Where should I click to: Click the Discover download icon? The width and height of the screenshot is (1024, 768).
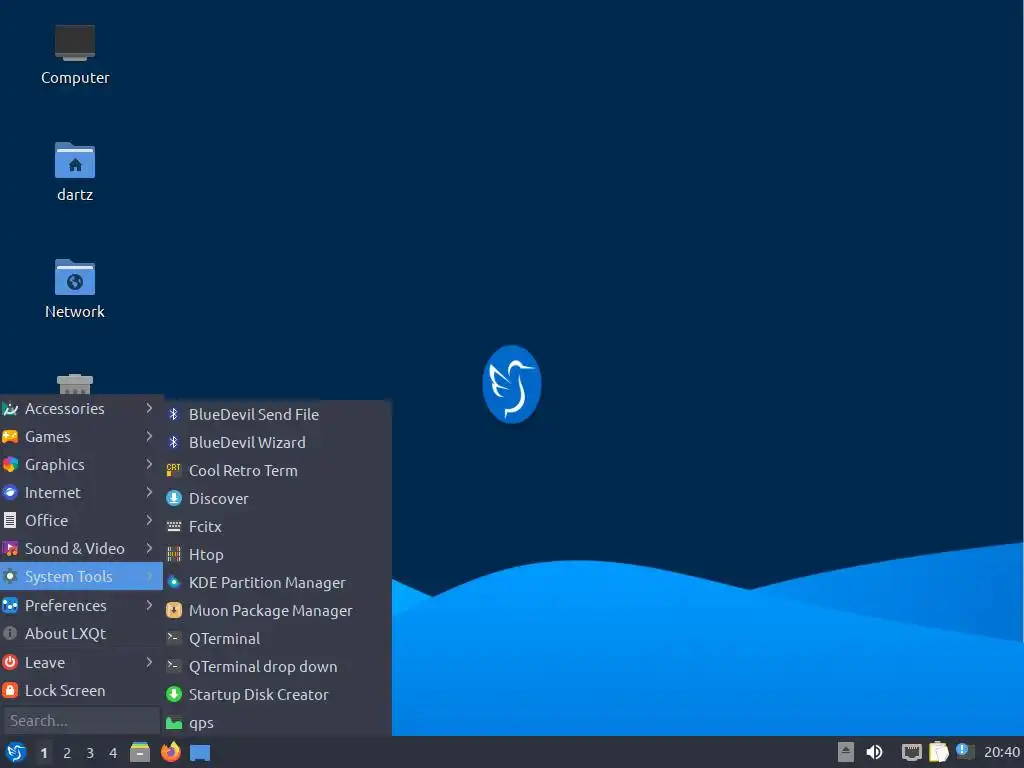tap(173, 498)
